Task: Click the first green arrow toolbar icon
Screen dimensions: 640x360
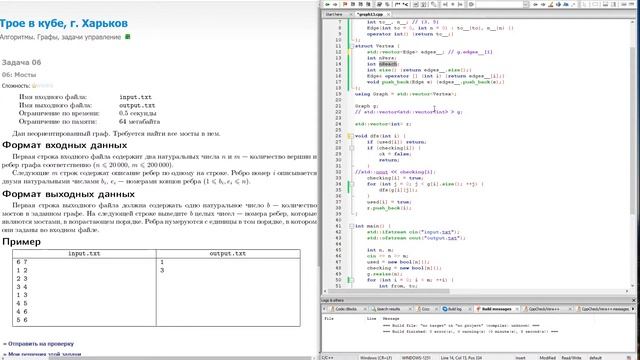Action: click(x=327, y=4)
